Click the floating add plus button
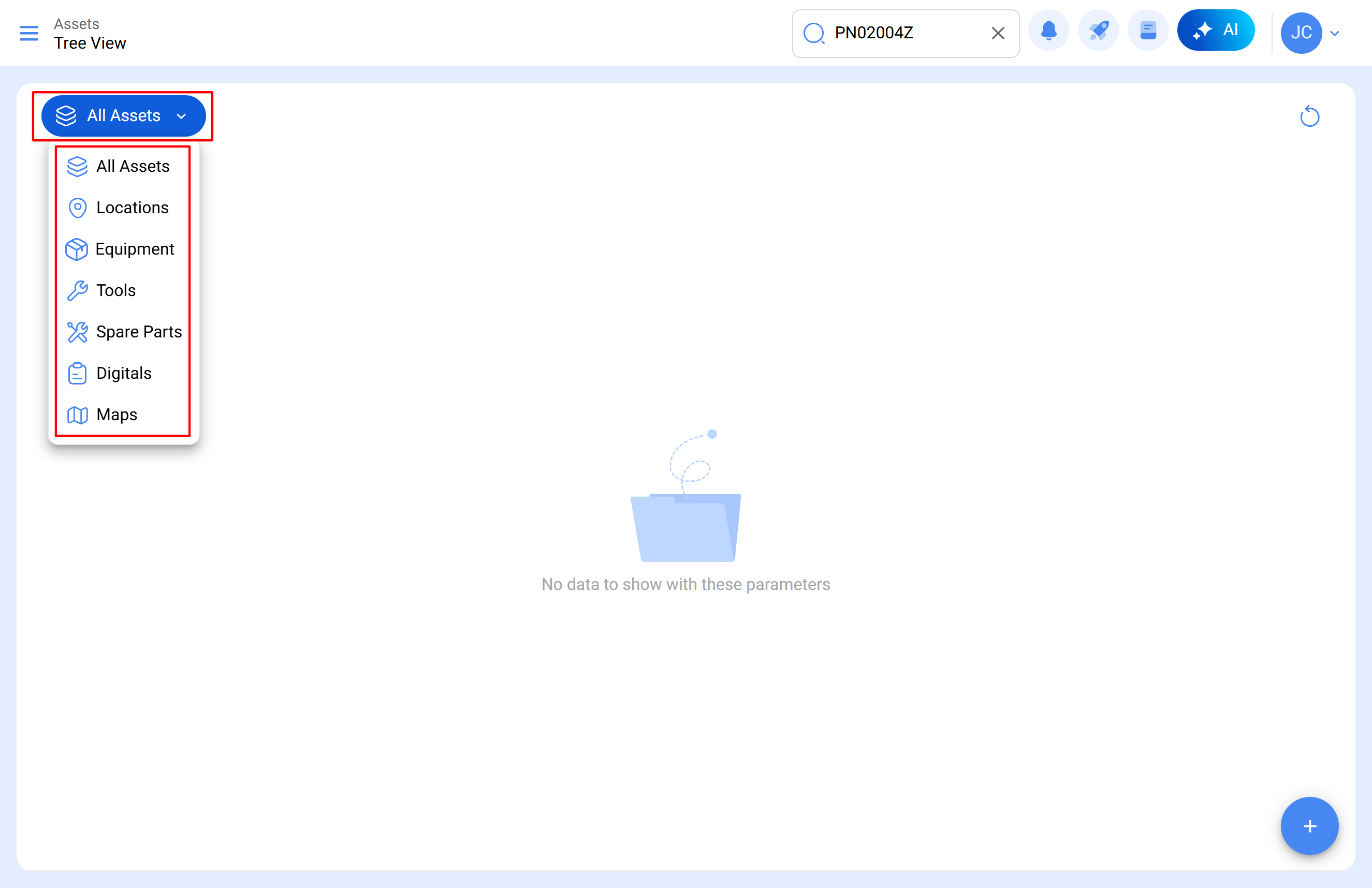 (1309, 826)
